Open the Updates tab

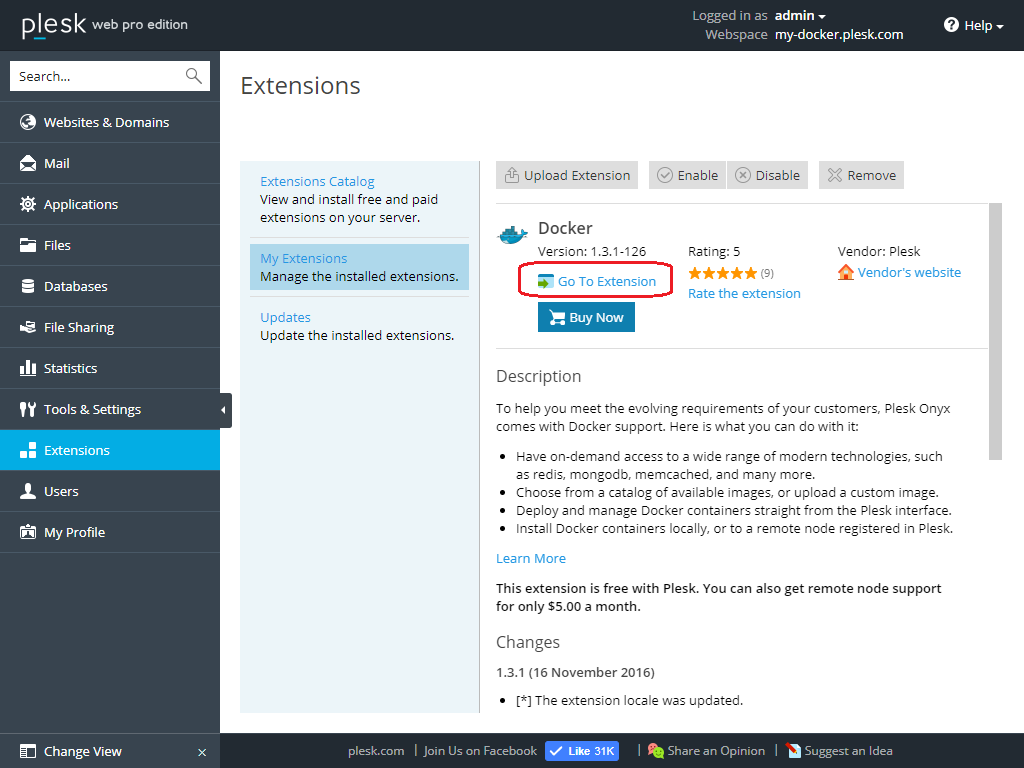285,317
